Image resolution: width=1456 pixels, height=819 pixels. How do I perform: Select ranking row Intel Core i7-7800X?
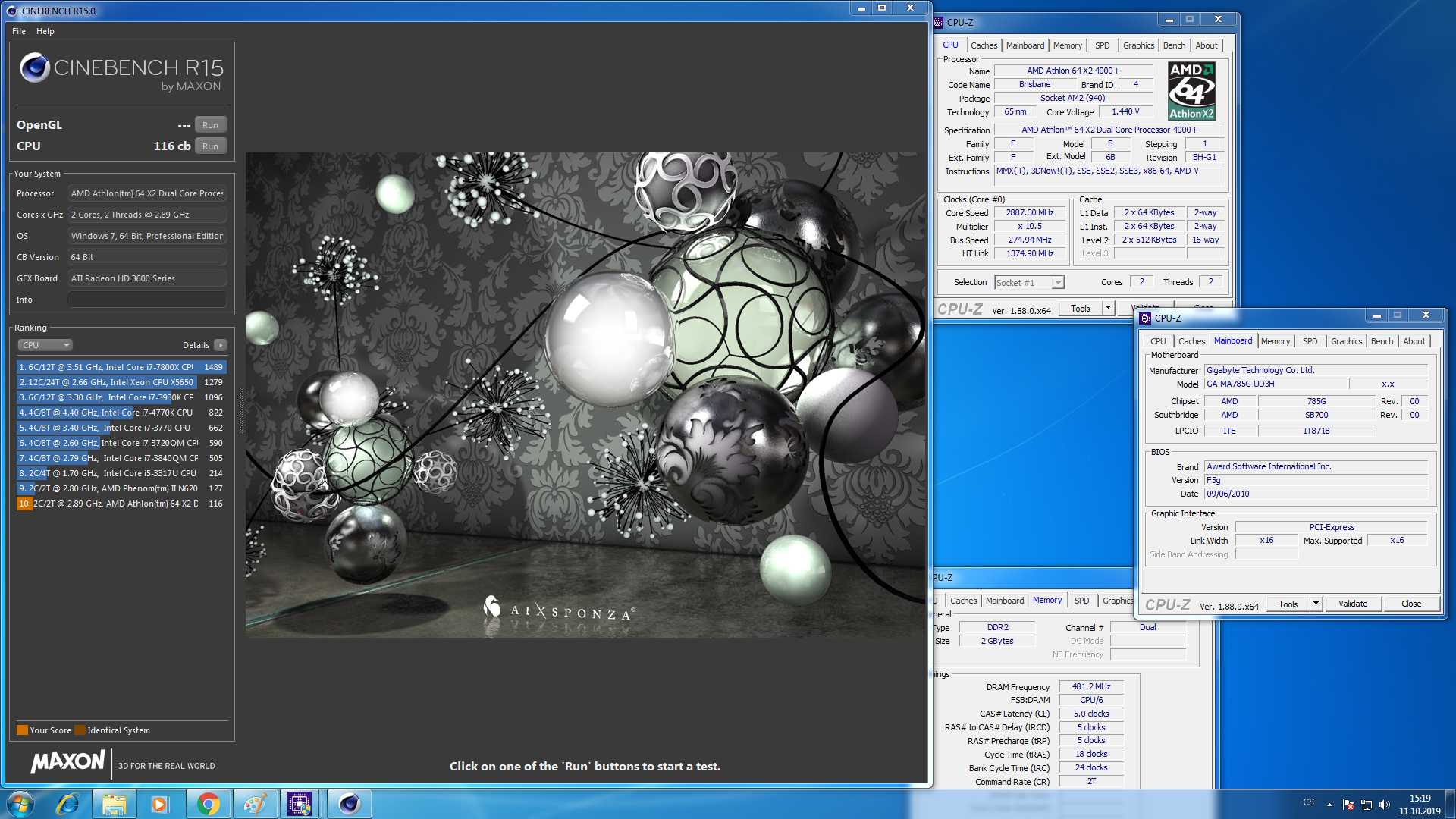pos(121,367)
